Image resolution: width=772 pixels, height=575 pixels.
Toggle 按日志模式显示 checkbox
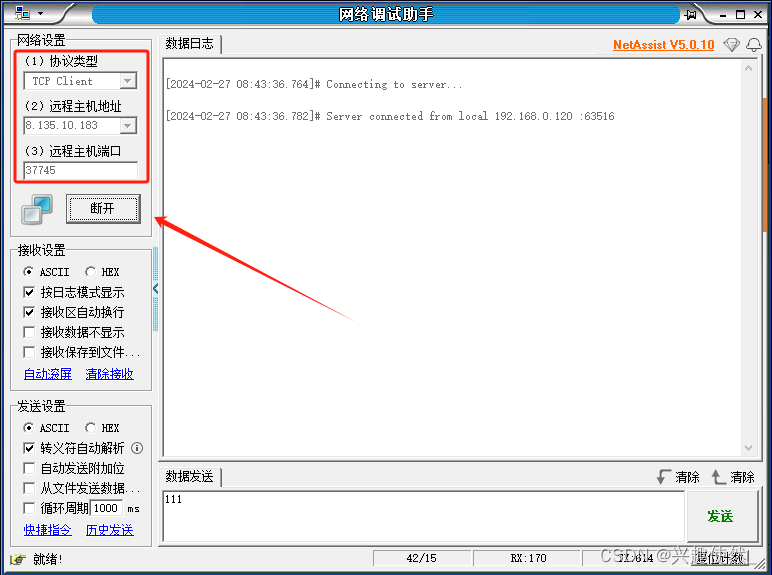[x=29, y=292]
